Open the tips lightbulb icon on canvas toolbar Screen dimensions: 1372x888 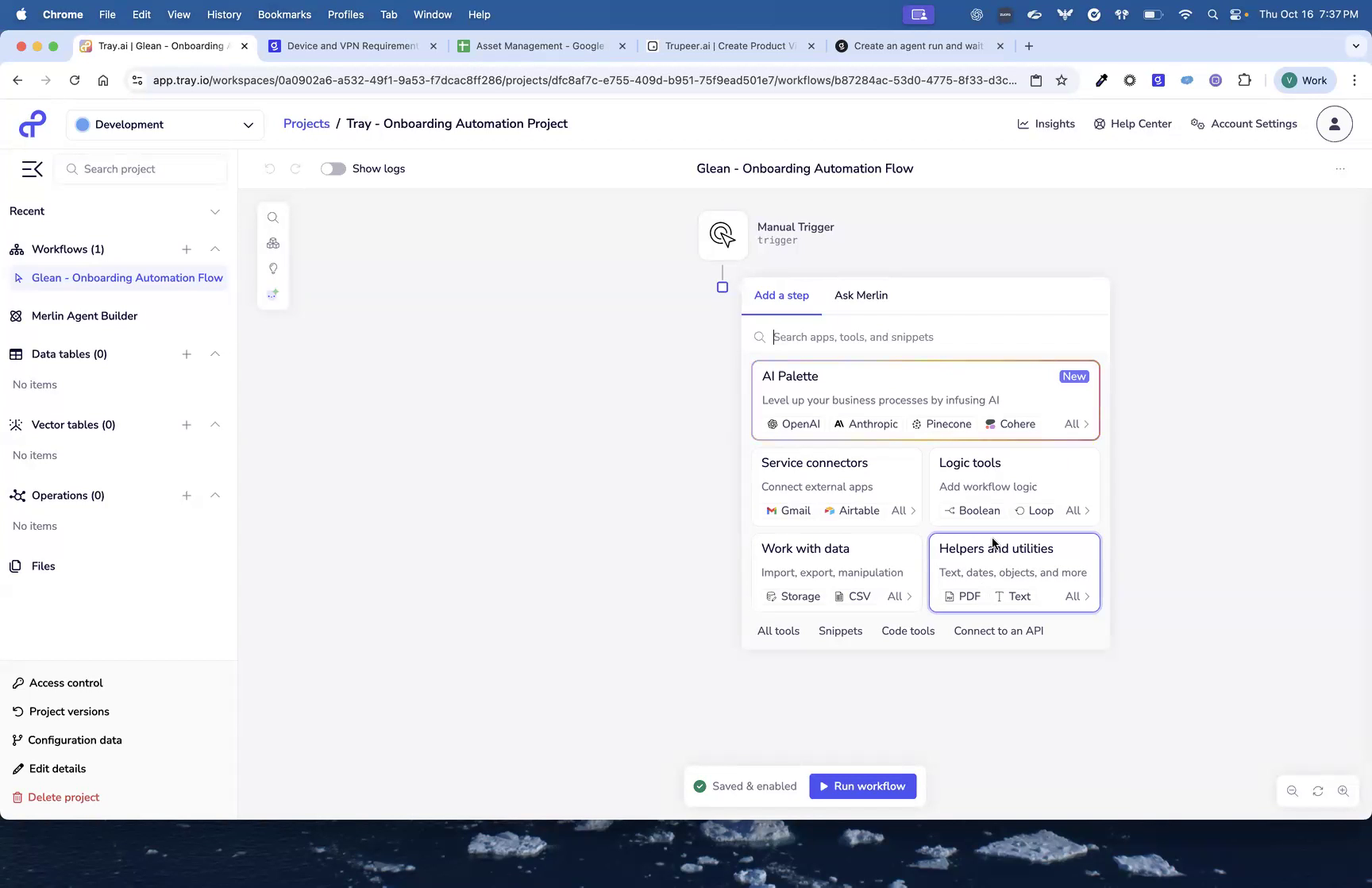tap(272, 268)
